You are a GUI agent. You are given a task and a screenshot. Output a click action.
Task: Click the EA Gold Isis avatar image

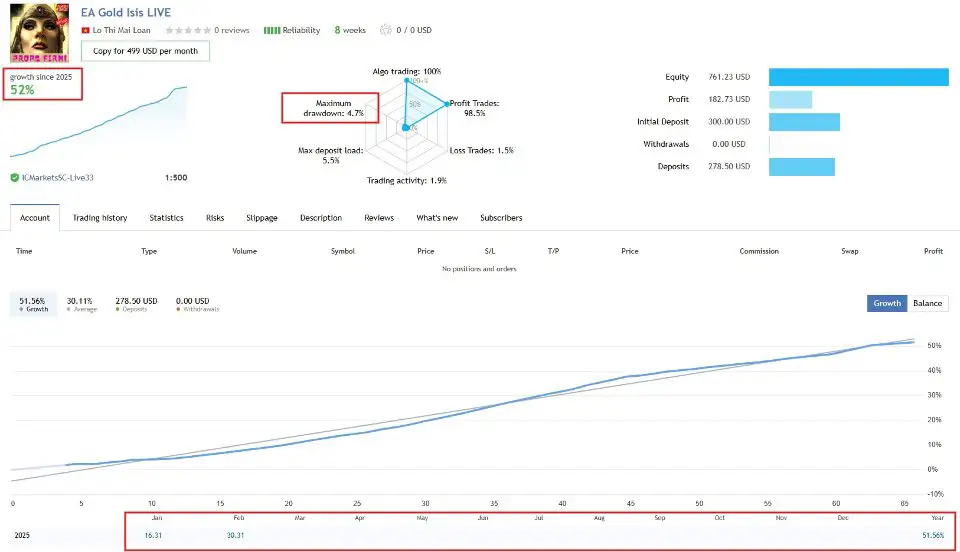39,33
